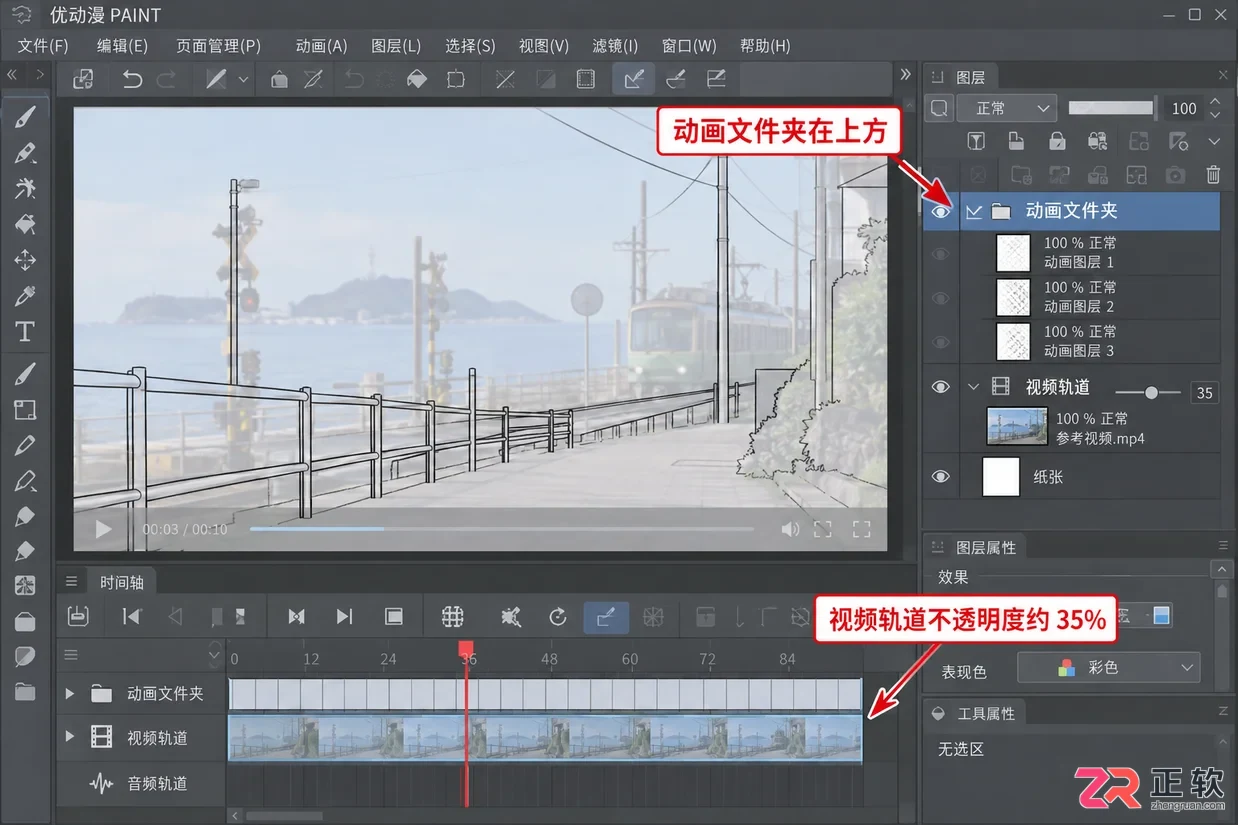Toggle visibility of 动画图层 1

(940, 254)
